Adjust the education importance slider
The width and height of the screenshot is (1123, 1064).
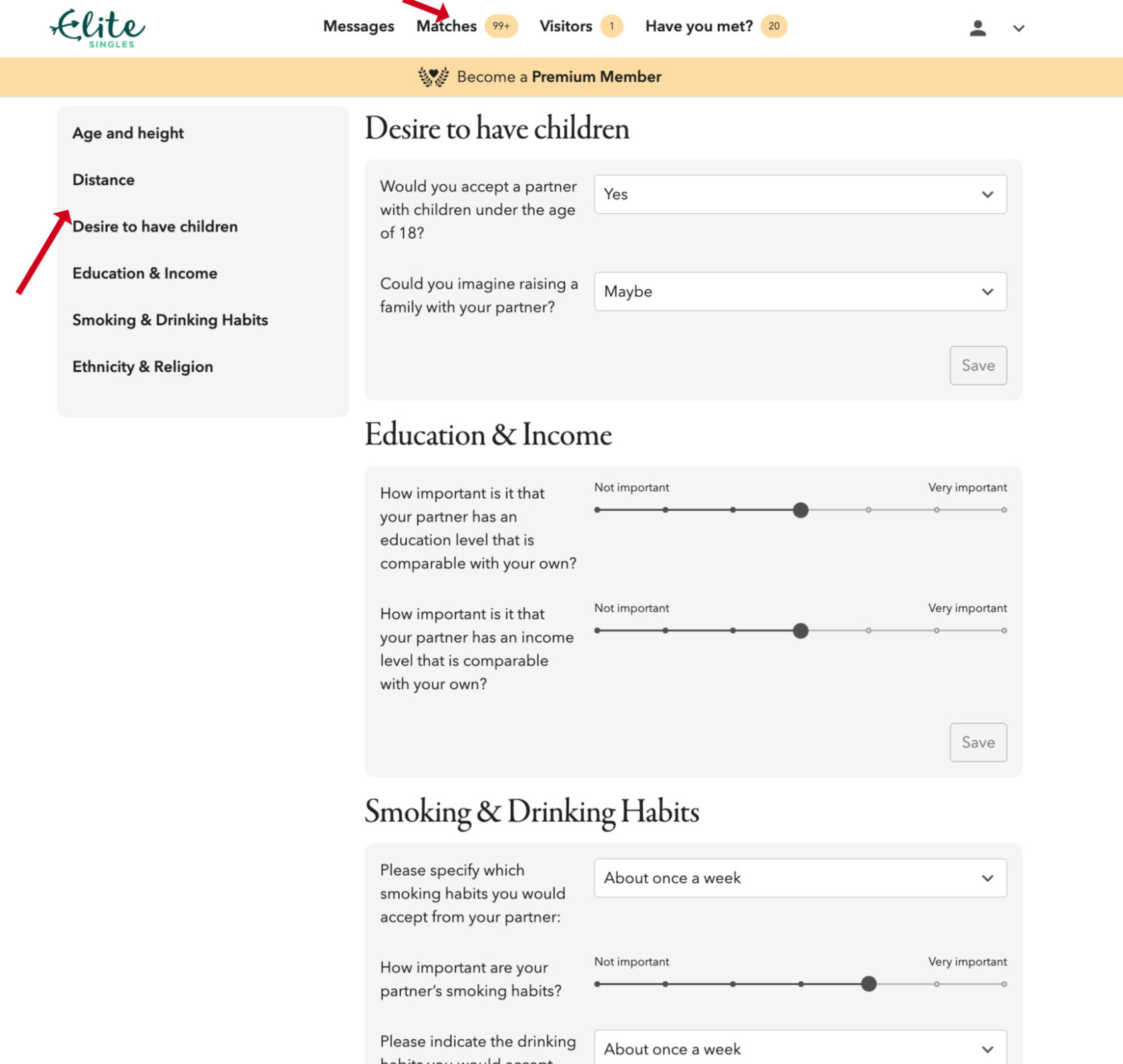point(801,509)
